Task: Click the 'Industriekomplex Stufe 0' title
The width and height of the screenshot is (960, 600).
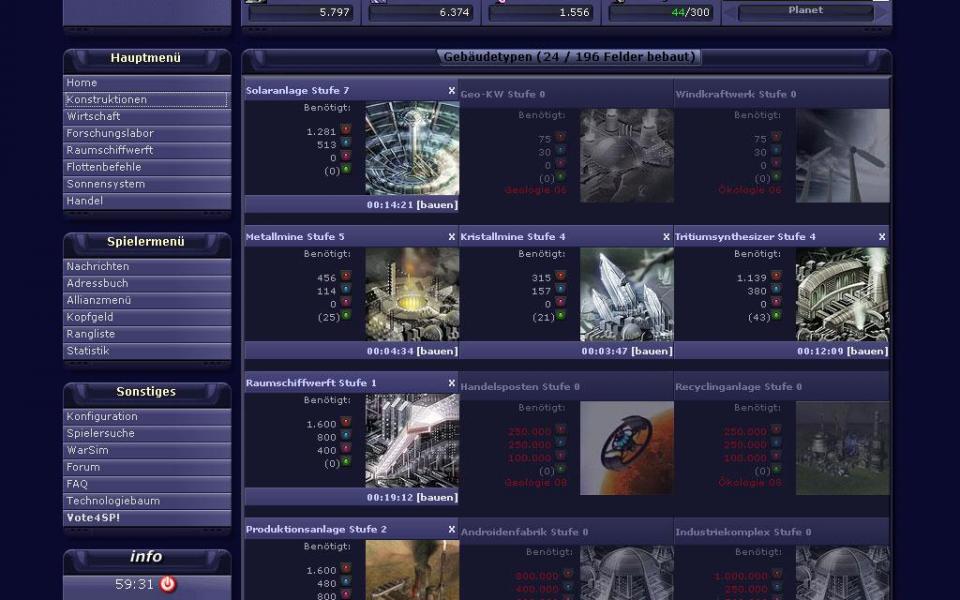Action: pos(743,532)
